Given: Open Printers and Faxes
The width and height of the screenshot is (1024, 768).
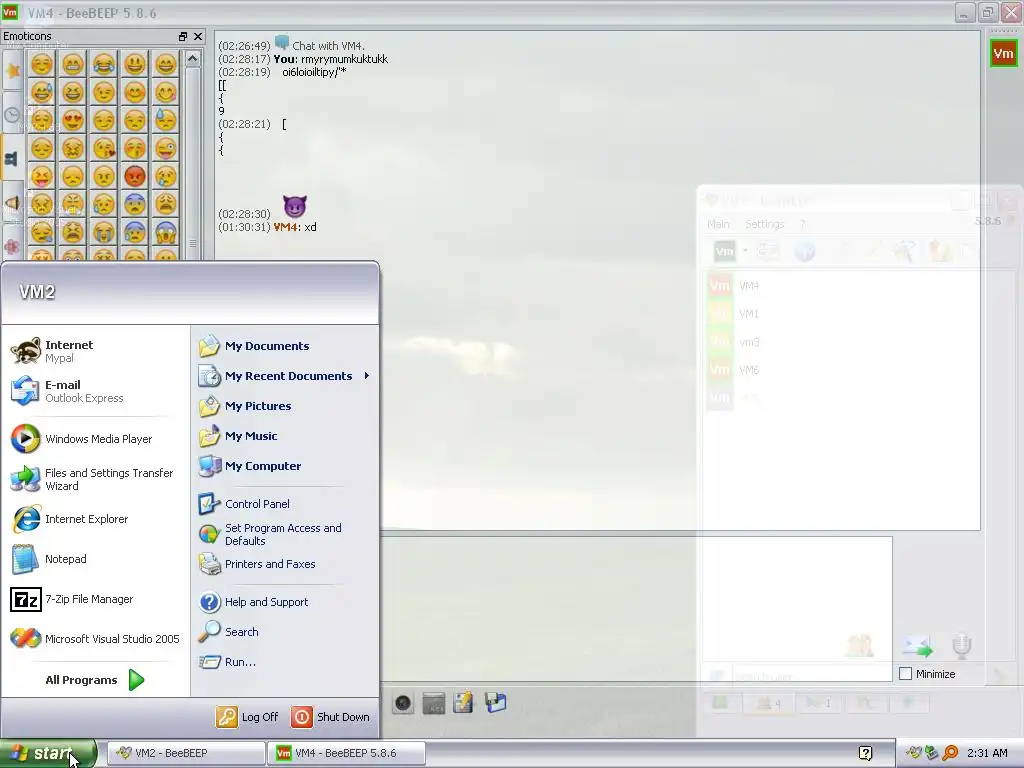Looking at the screenshot, I should click(x=285, y=564).
